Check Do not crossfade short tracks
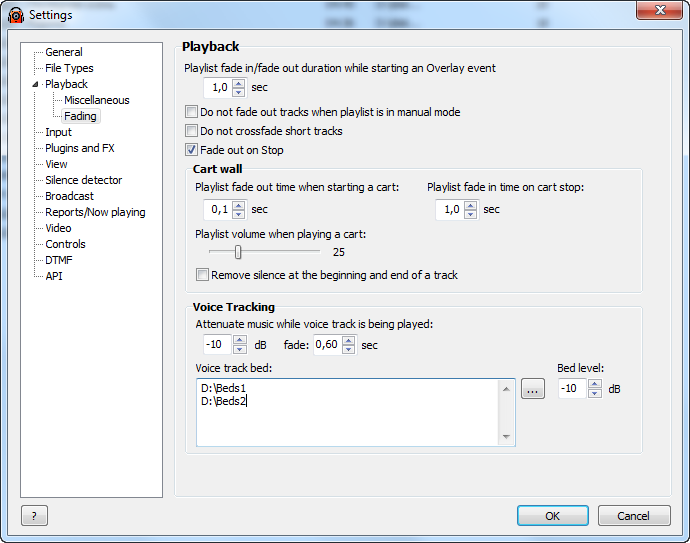690x543 pixels. coord(191,131)
